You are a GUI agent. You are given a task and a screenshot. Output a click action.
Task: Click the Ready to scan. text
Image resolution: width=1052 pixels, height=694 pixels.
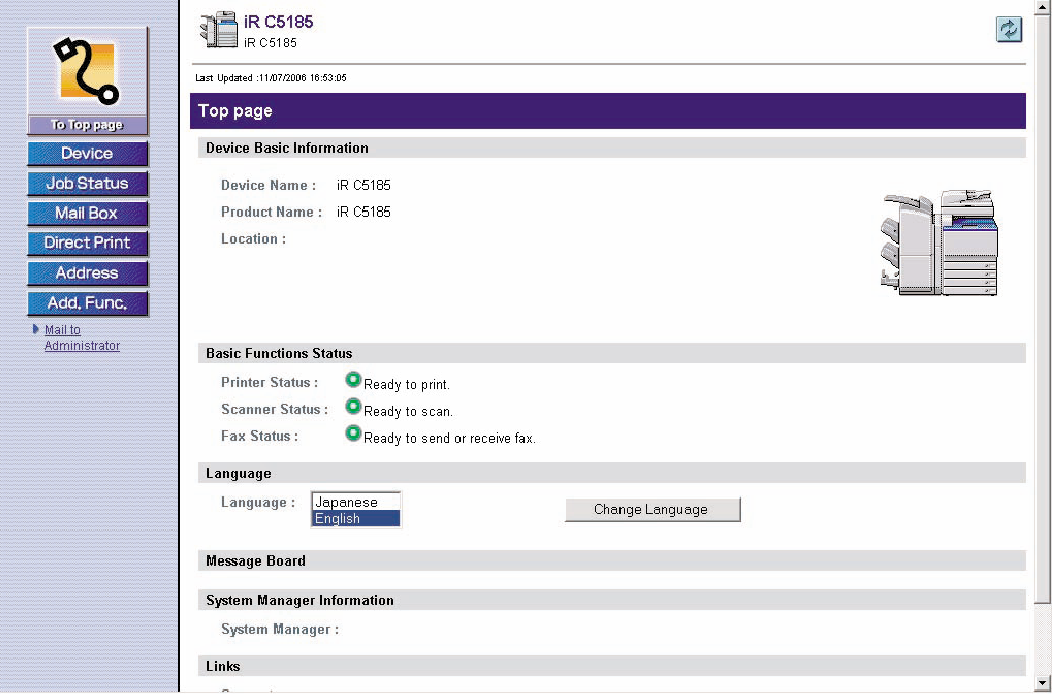pos(408,411)
